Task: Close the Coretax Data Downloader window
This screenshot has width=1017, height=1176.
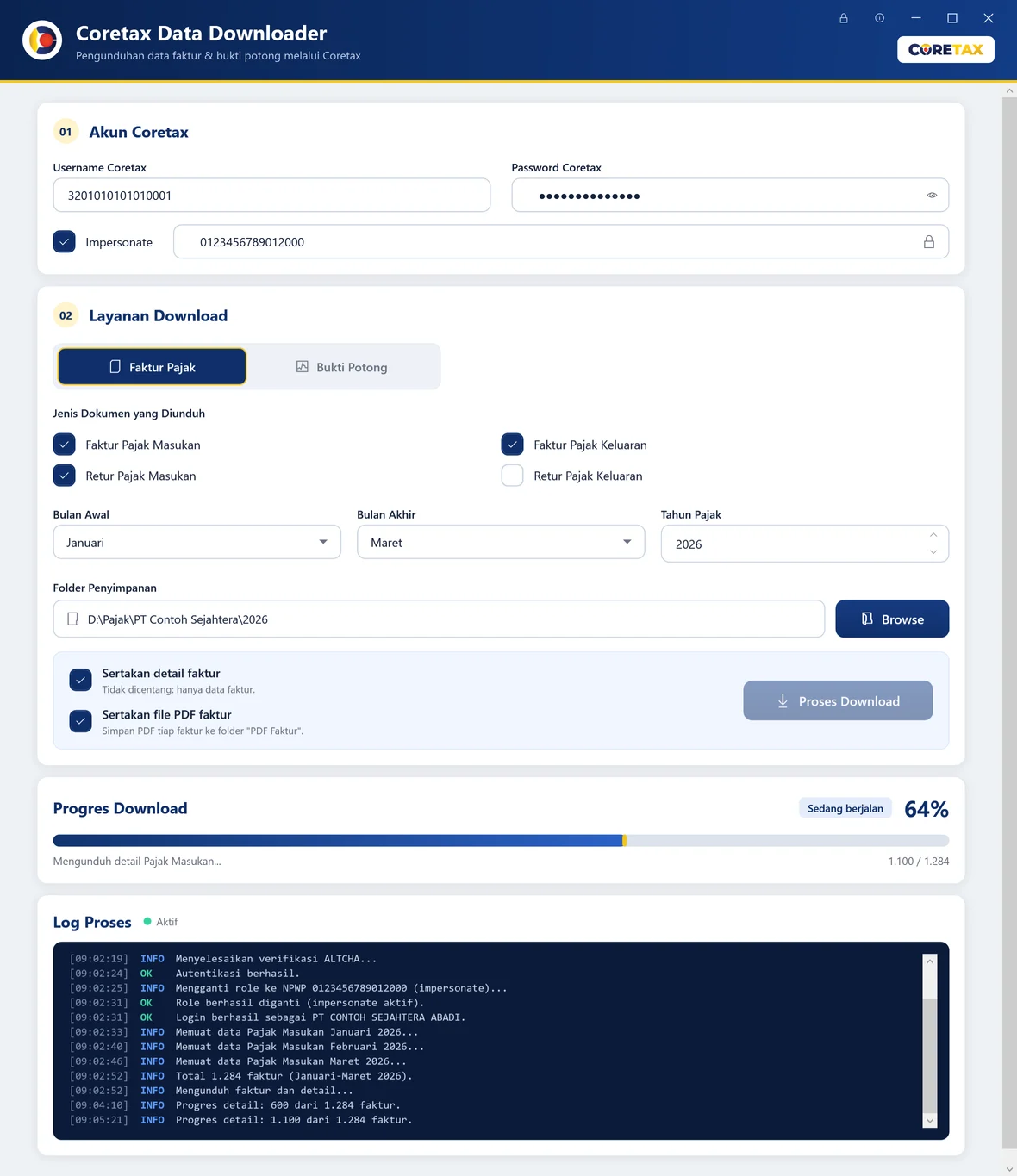Action: 989,18
